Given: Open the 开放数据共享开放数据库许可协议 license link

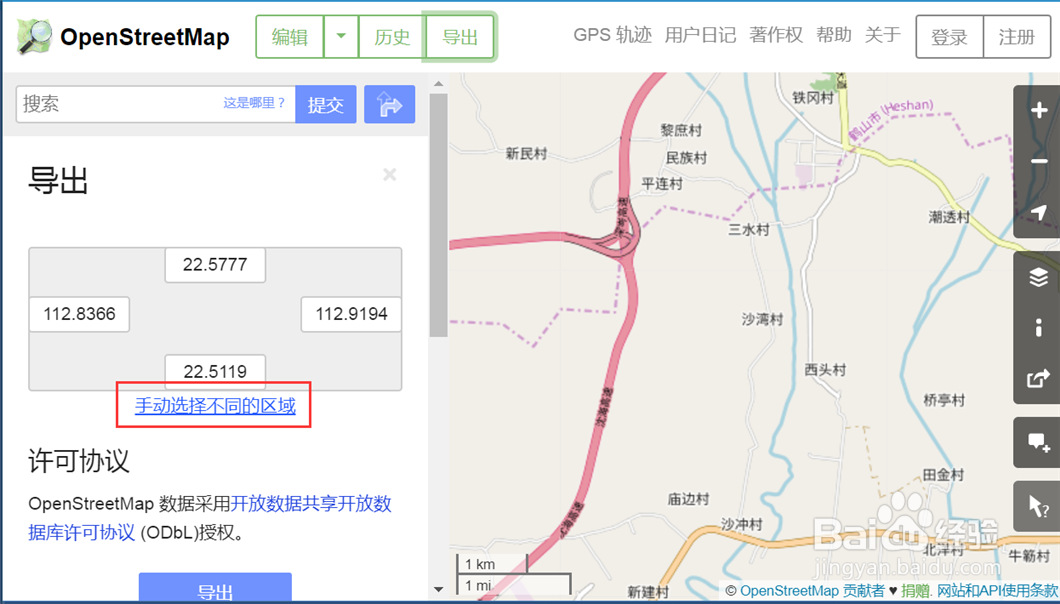Looking at the screenshot, I should click(x=210, y=518).
